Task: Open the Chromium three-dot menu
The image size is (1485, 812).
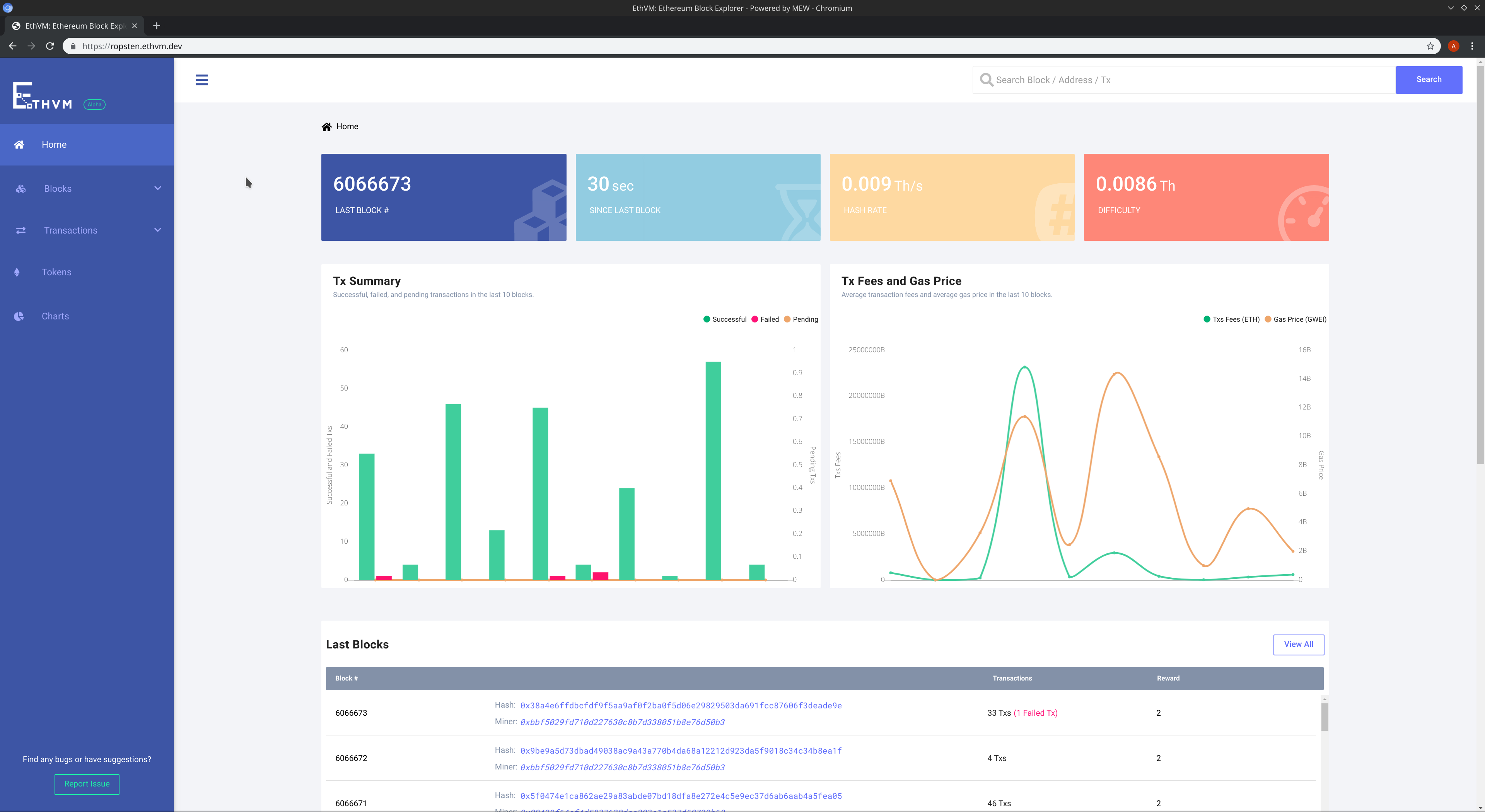Action: [x=1472, y=46]
